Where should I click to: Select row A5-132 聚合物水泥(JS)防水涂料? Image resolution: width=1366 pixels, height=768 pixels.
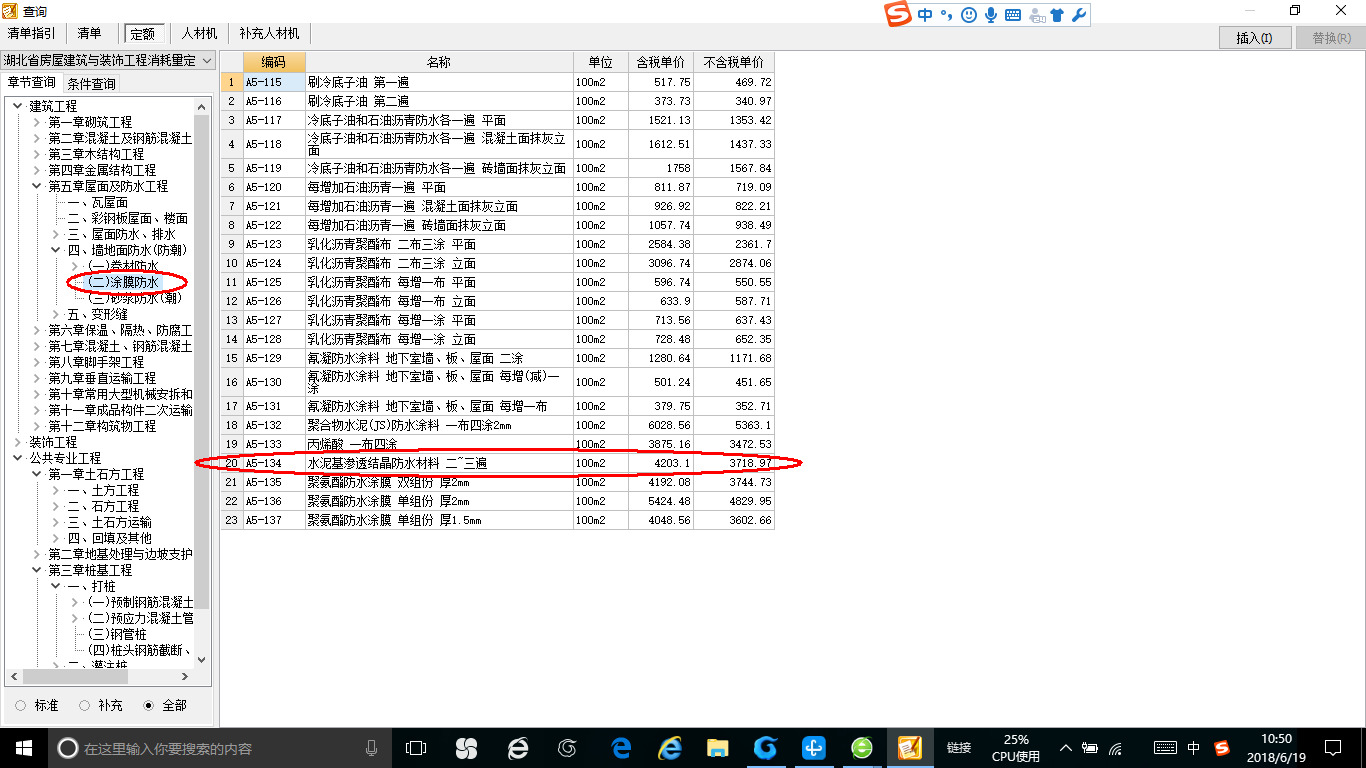click(x=498, y=425)
